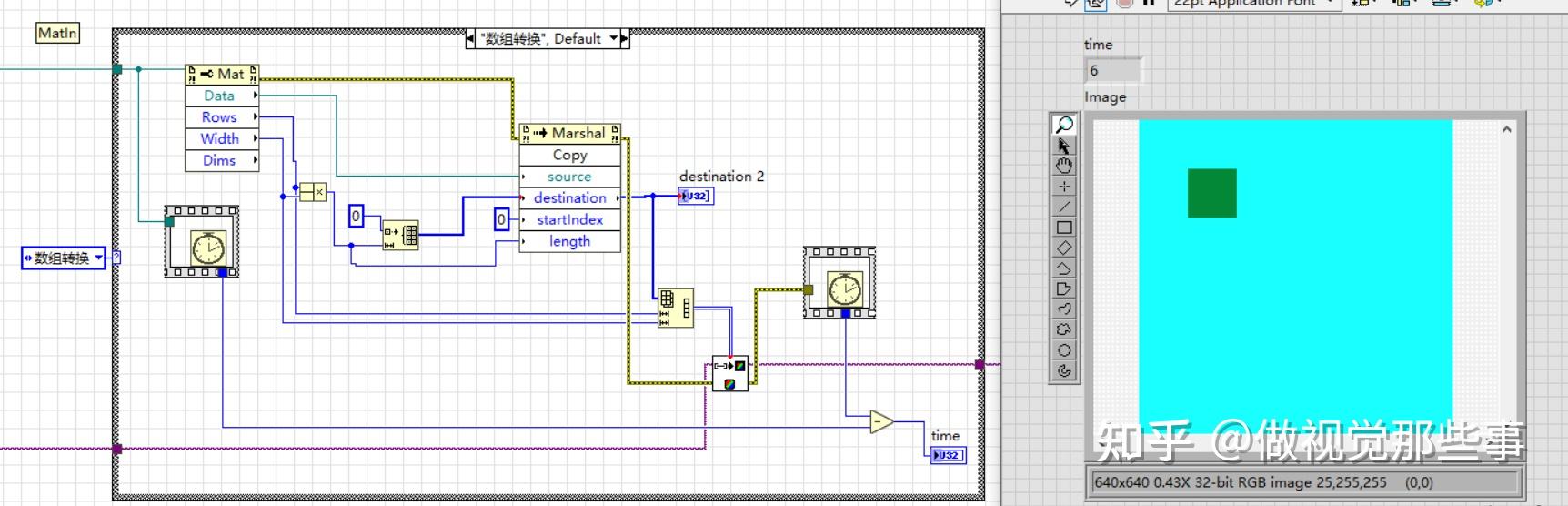Click the Copy method name on Marshal
Viewport: 1568px width, 506px height.
pyautogui.click(x=570, y=155)
